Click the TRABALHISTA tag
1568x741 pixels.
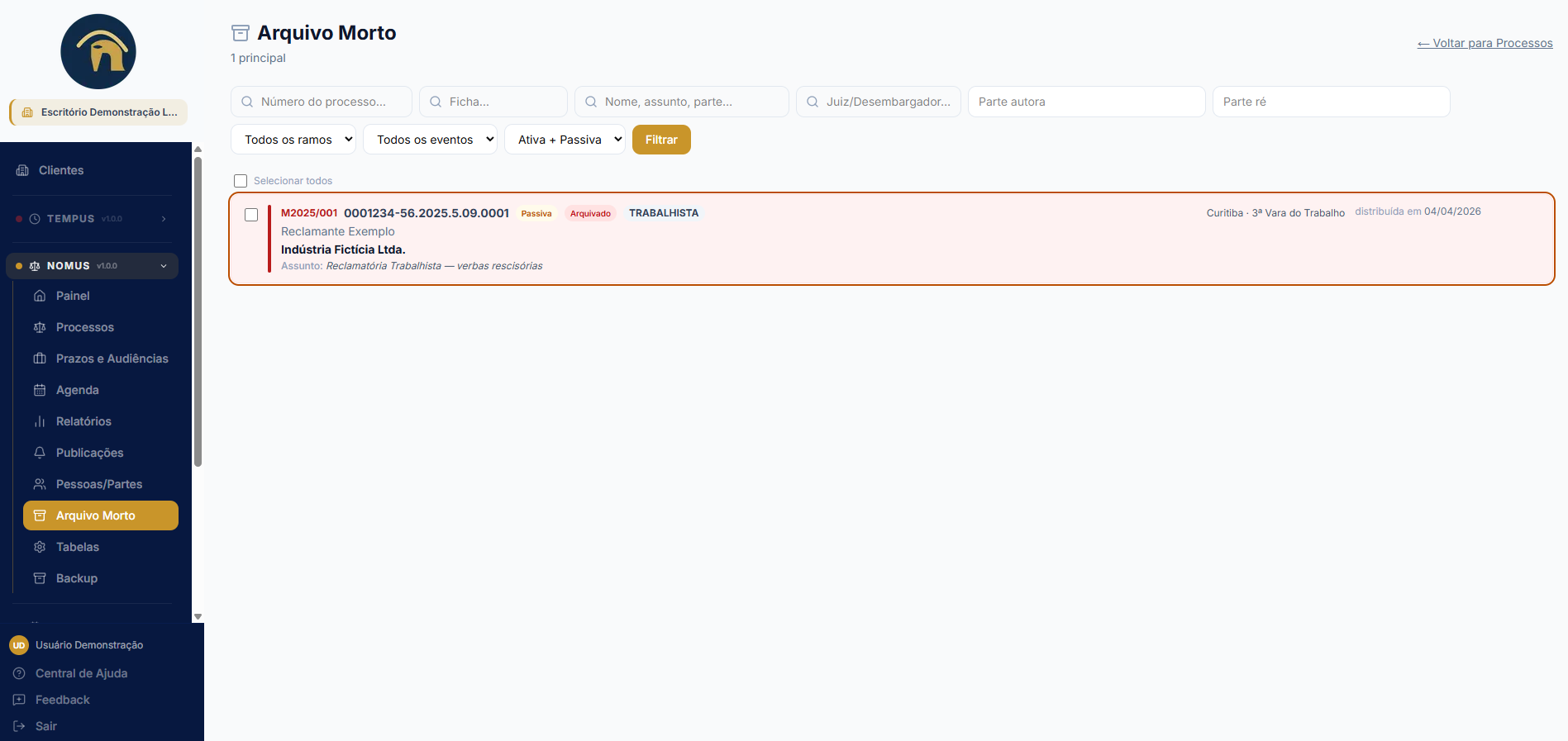[x=664, y=213]
